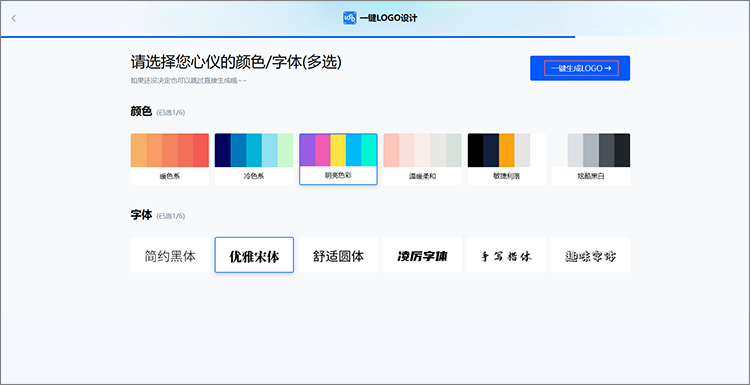Select the 冷色系 cool color palette

[254, 159]
